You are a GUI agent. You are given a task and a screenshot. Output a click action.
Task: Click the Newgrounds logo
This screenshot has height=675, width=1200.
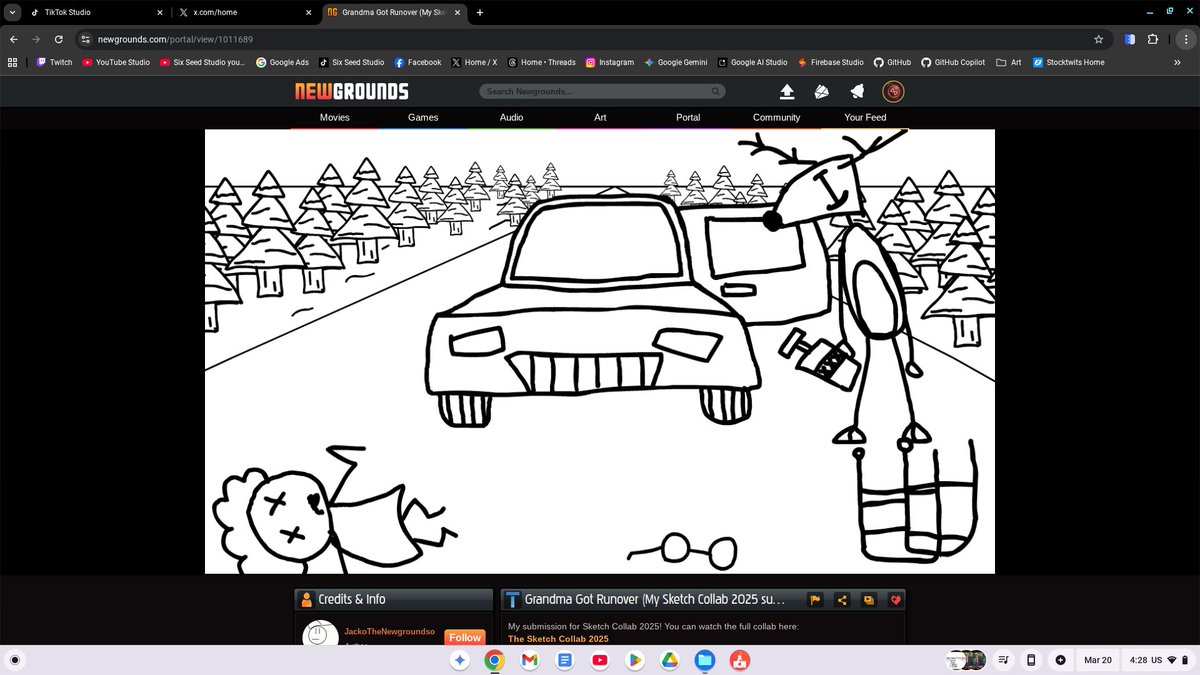[x=351, y=92]
